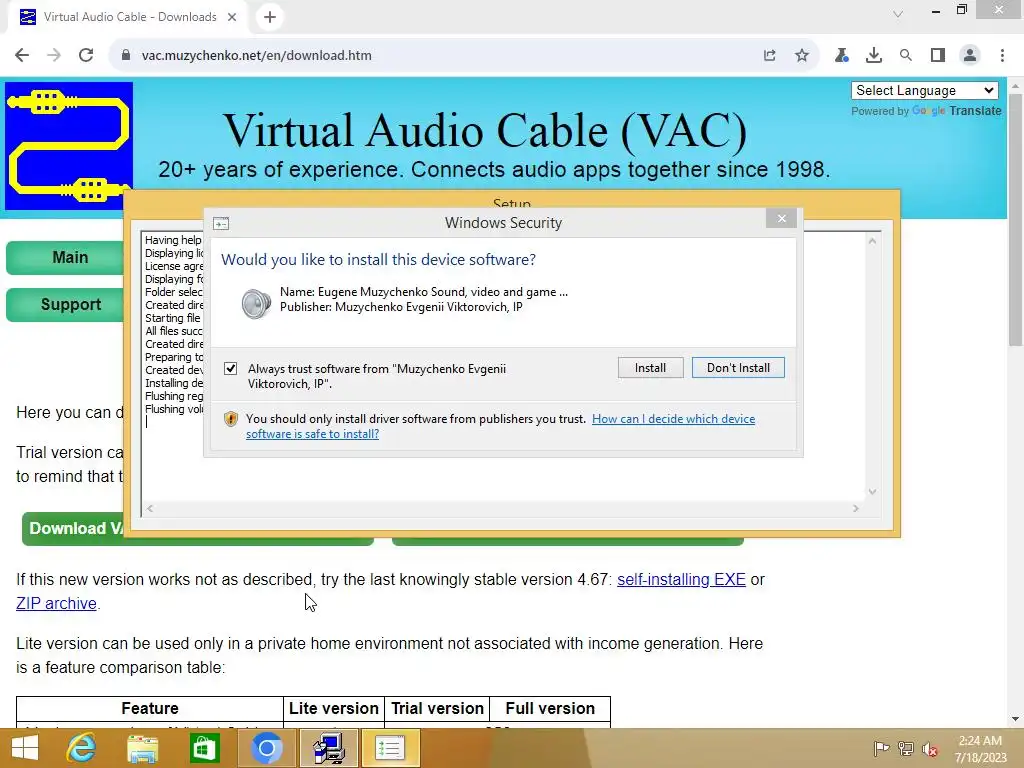The width and height of the screenshot is (1024, 768).
Task: Open Action Center flag tray icon
Action: 881,748
